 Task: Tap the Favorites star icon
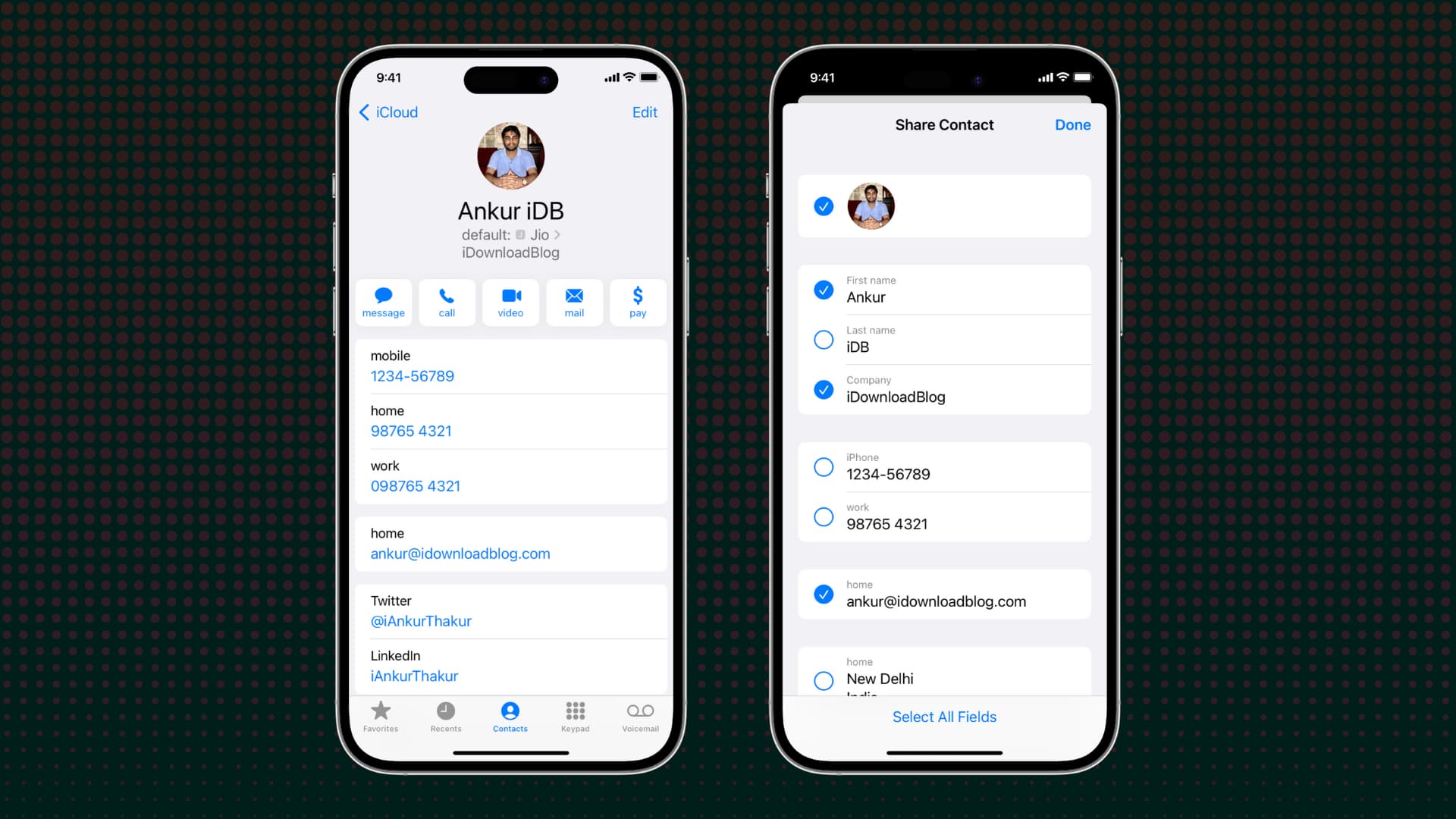click(381, 712)
